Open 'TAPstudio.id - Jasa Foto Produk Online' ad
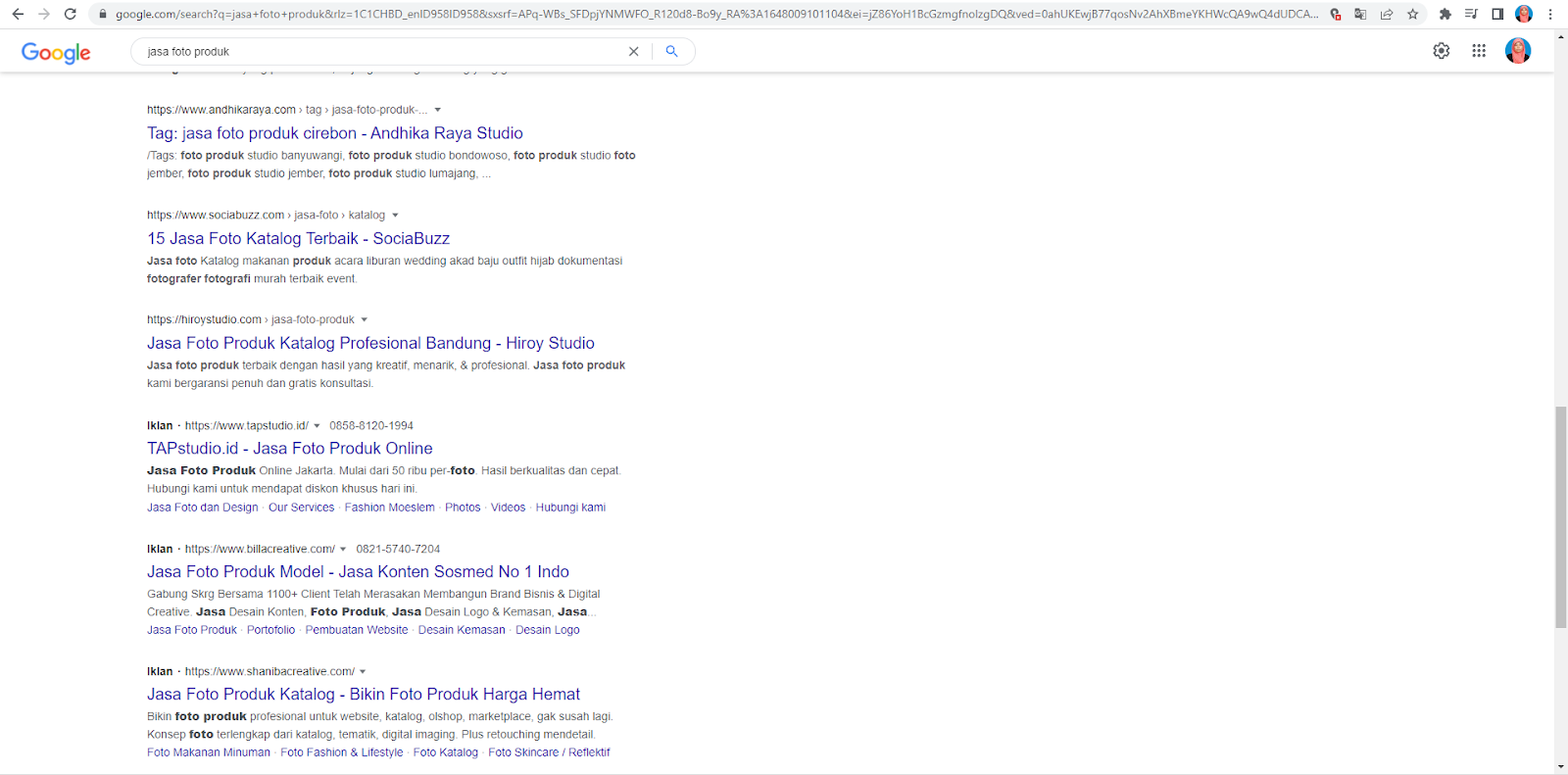The width and height of the screenshot is (1568, 775). tap(290, 449)
